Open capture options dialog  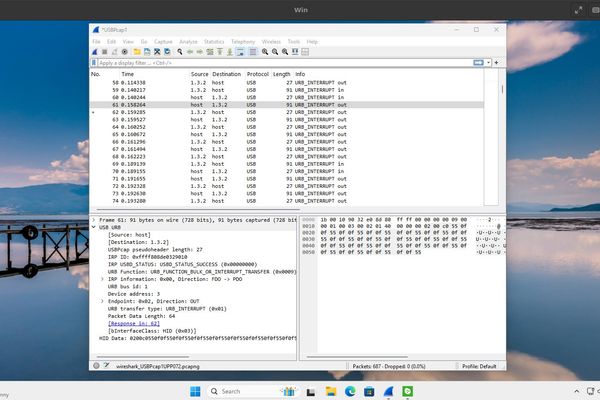(125, 52)
